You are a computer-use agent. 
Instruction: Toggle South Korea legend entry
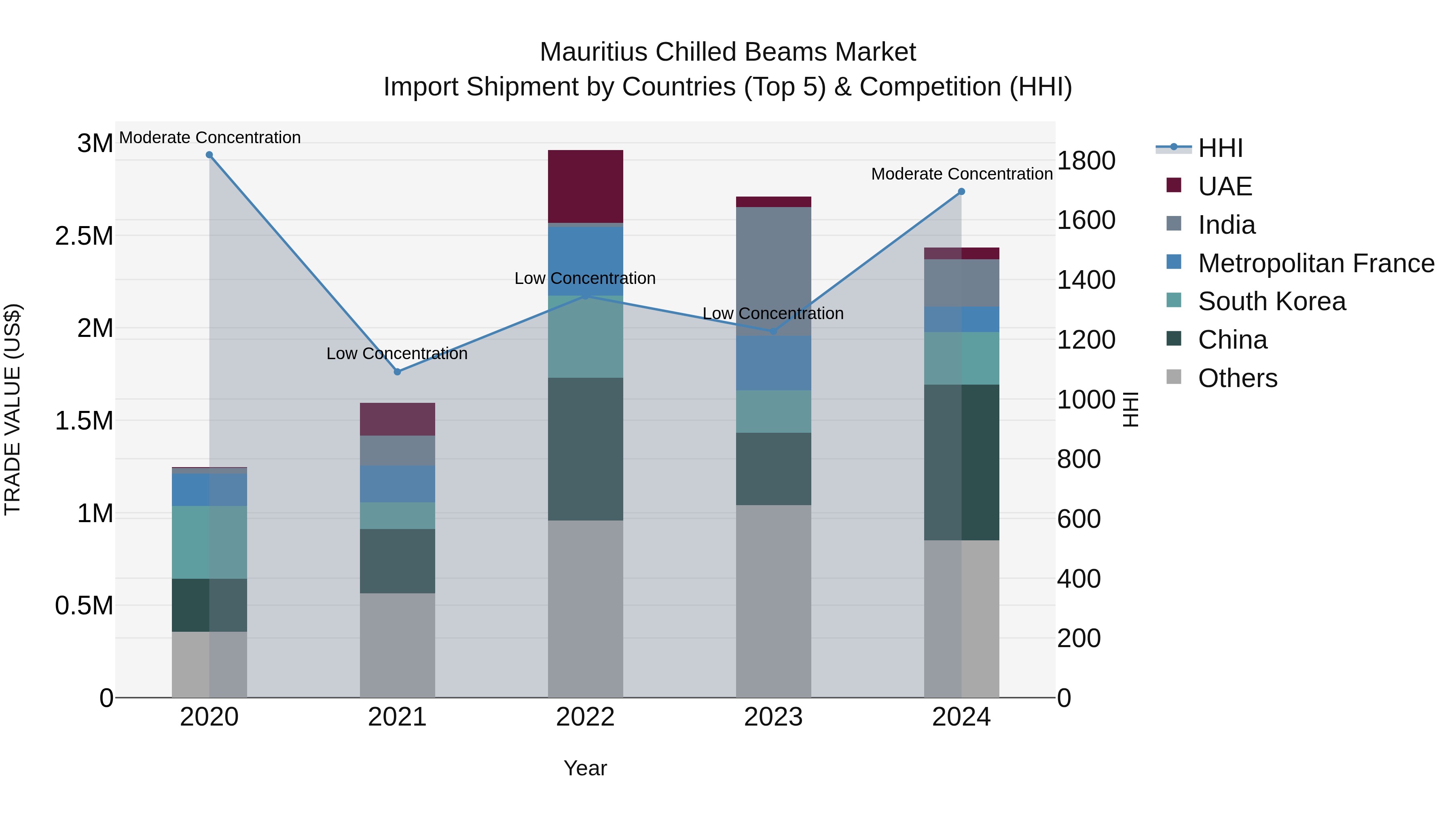pyautogui.click(x=1256, y=301)
